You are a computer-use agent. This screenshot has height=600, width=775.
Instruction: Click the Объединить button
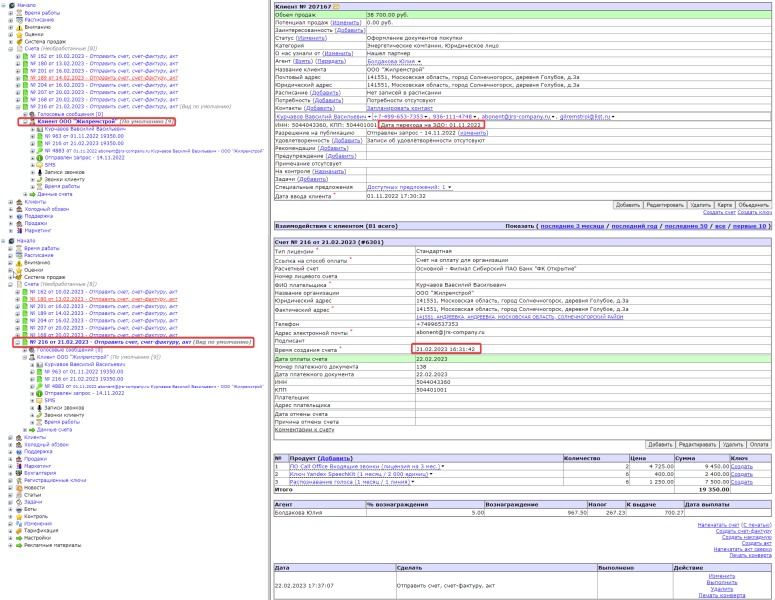click(753, 205)
